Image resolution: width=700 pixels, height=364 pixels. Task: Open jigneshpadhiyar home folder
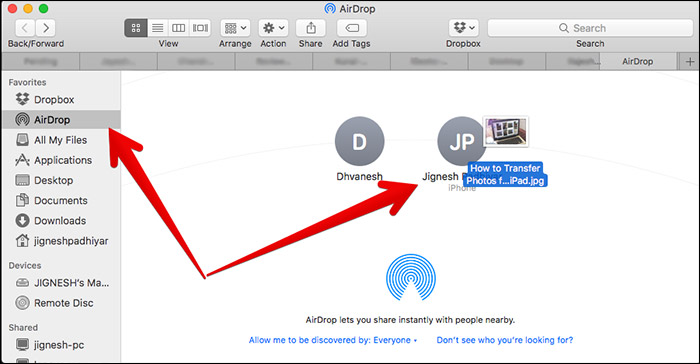[x=61, y=241]
